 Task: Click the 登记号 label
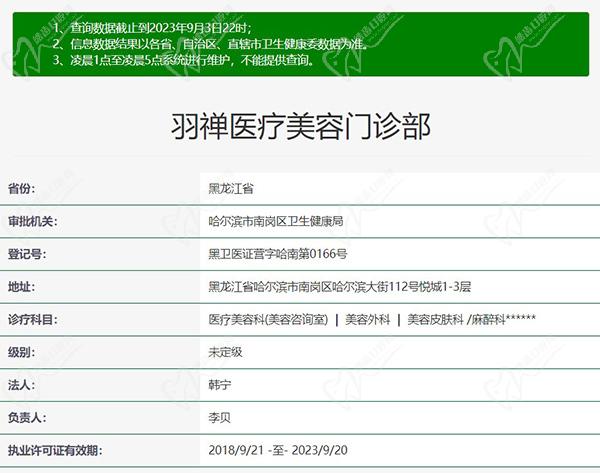point(27,254)
